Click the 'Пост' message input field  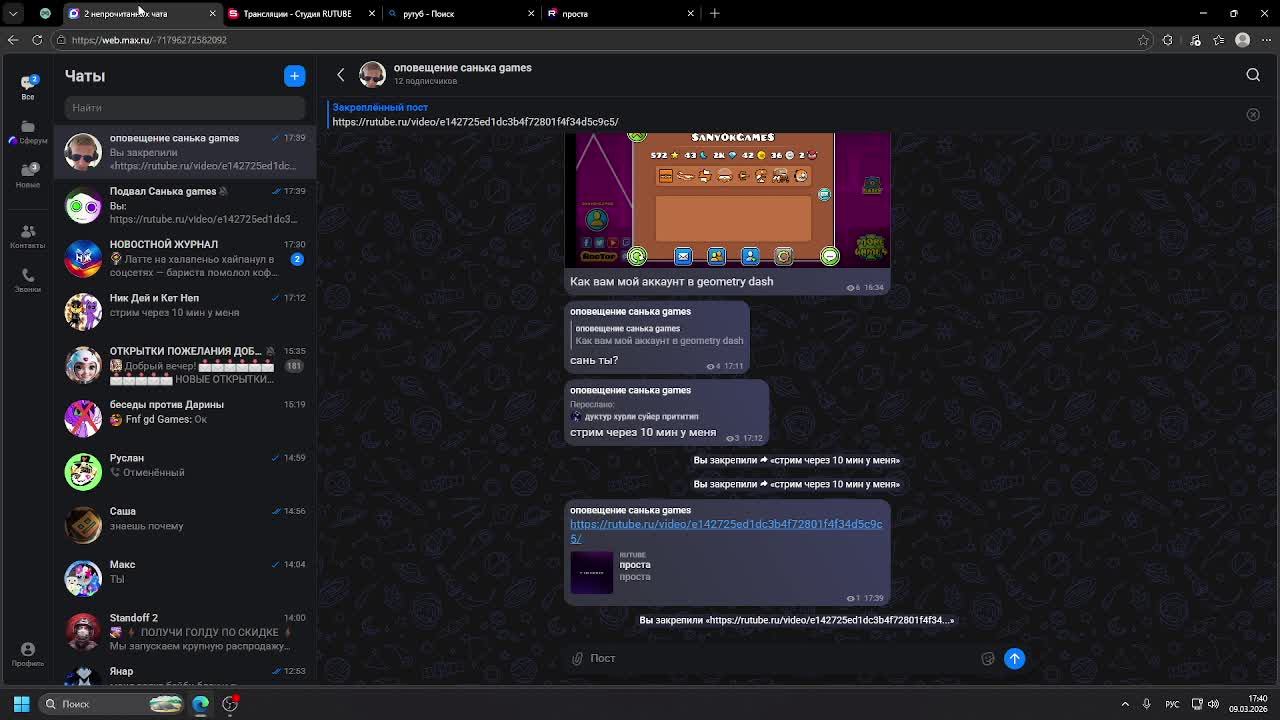coord(780,658)
